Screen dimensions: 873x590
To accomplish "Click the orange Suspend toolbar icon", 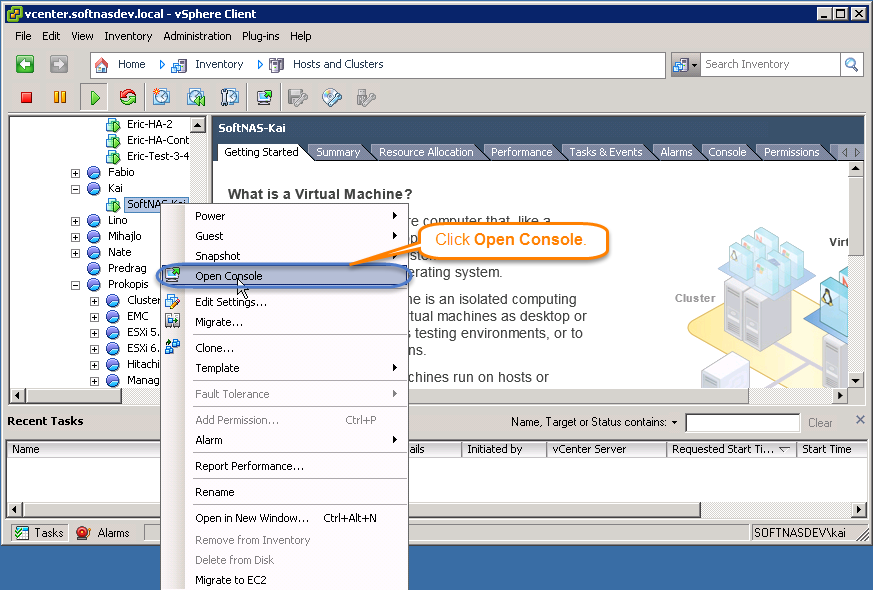I will [x=60, y=97].
